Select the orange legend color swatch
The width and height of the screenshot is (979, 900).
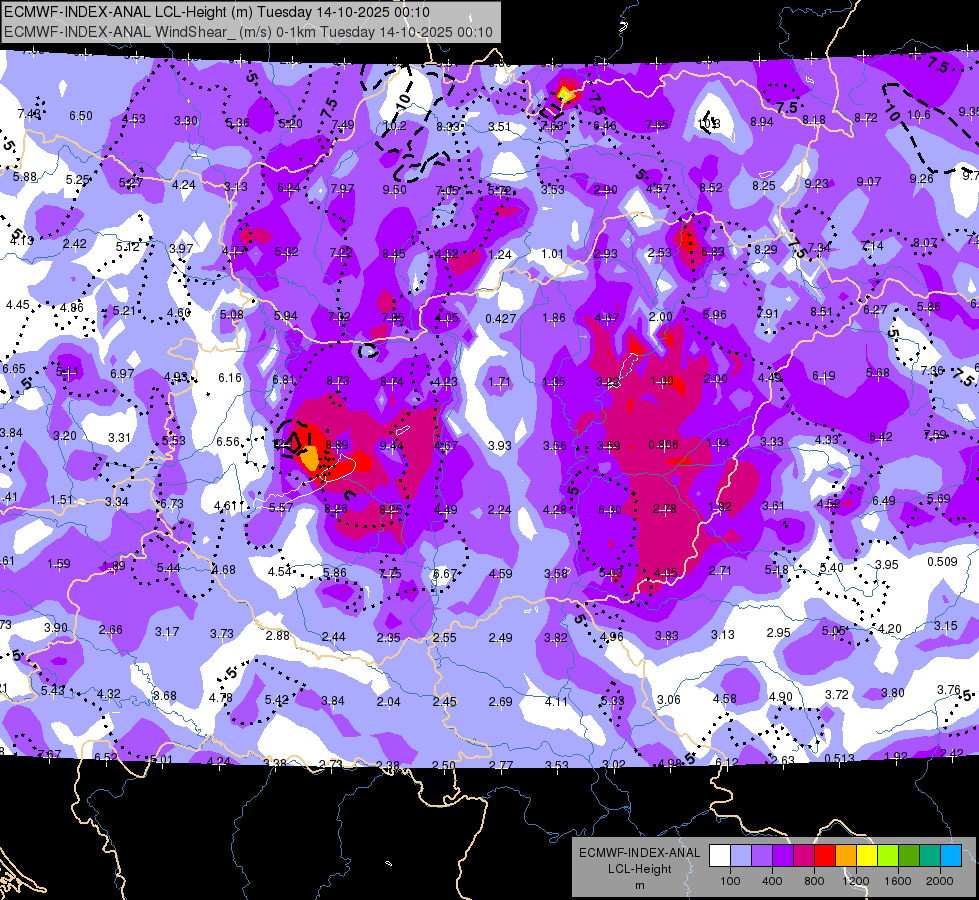846,856
